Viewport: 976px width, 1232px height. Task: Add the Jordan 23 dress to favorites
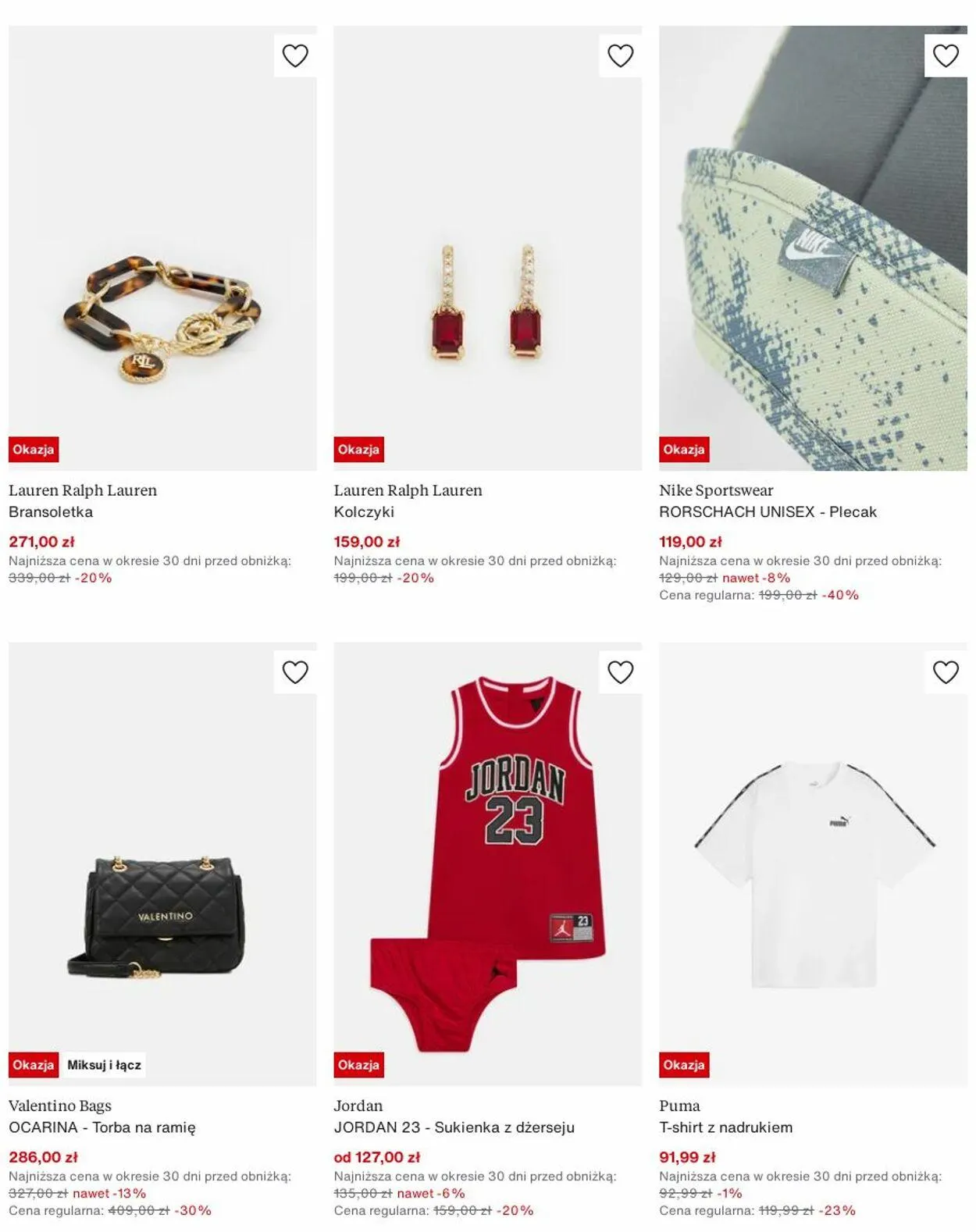(621, 672)
